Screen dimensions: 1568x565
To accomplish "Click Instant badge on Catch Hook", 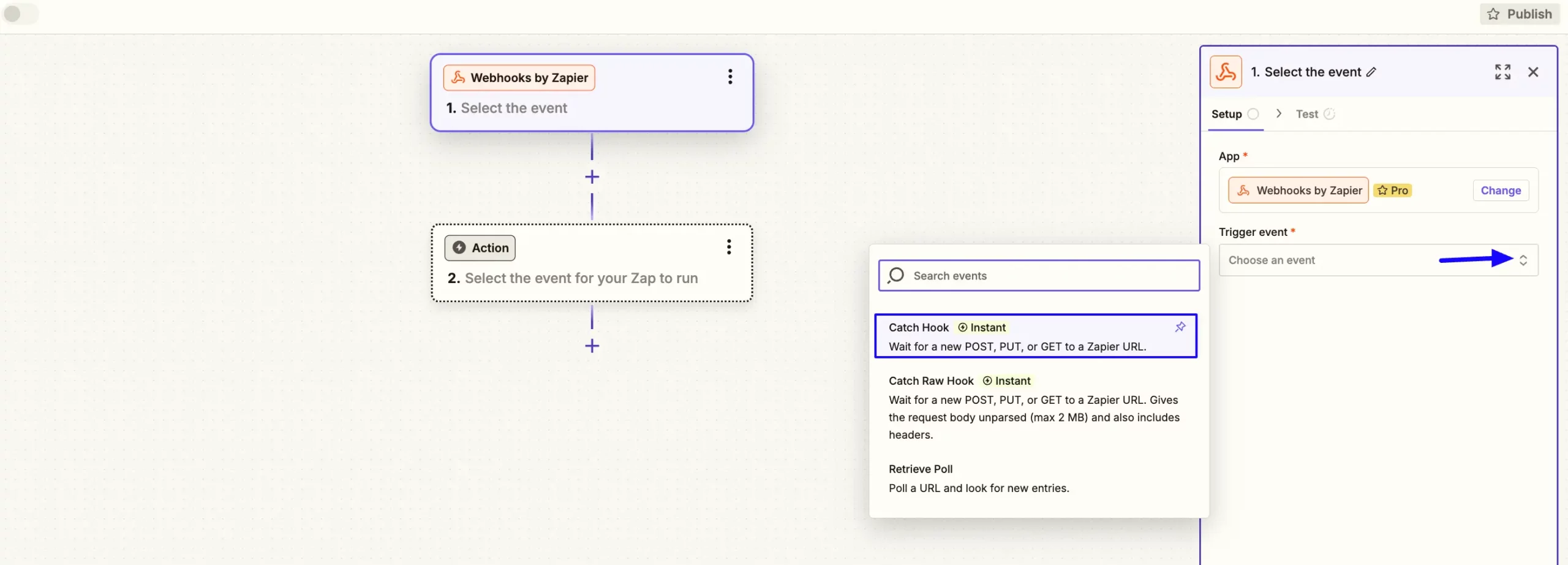I will 981,328.
